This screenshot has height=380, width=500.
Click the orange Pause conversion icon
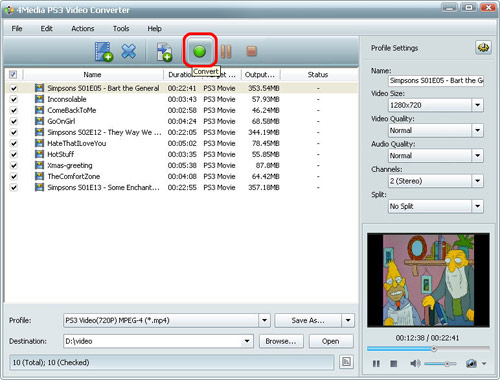pos(226,51)
